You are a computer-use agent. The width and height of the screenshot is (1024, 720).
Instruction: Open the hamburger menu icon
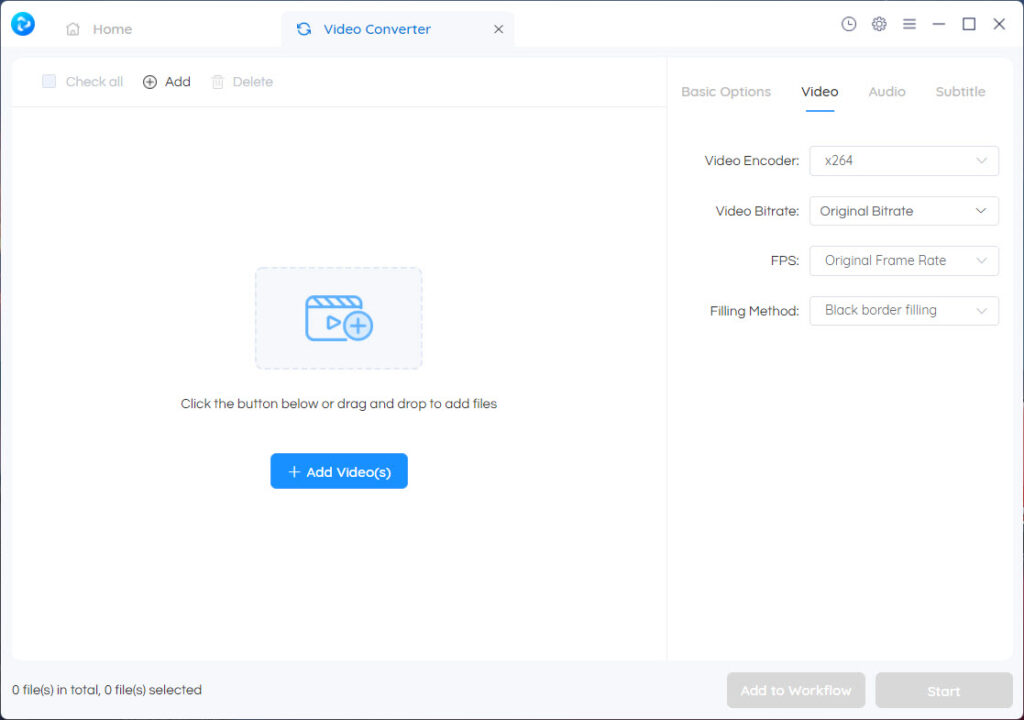click(x=909, y=24)
